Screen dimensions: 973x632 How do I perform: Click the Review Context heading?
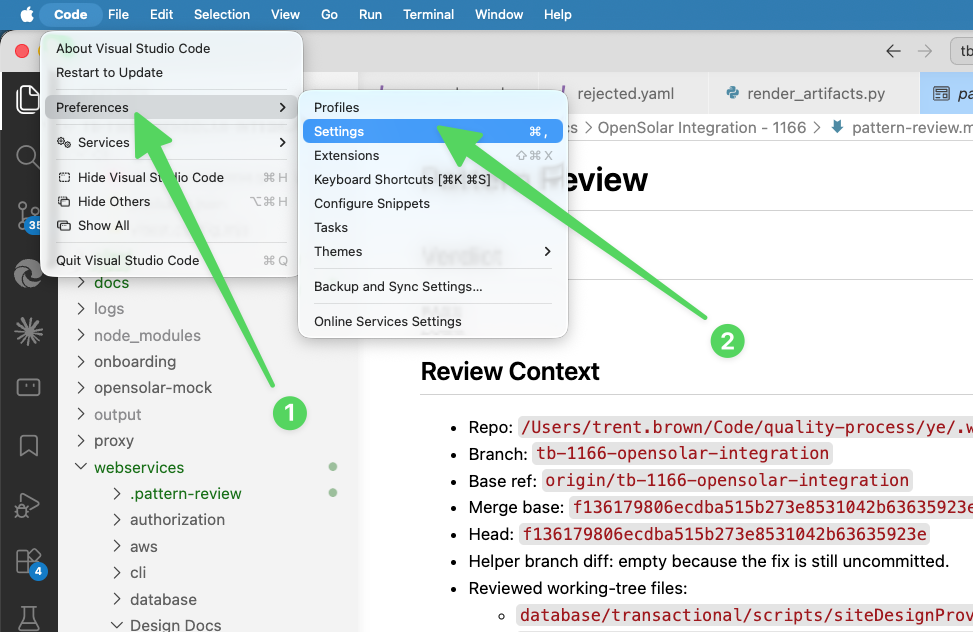(510, 371)
